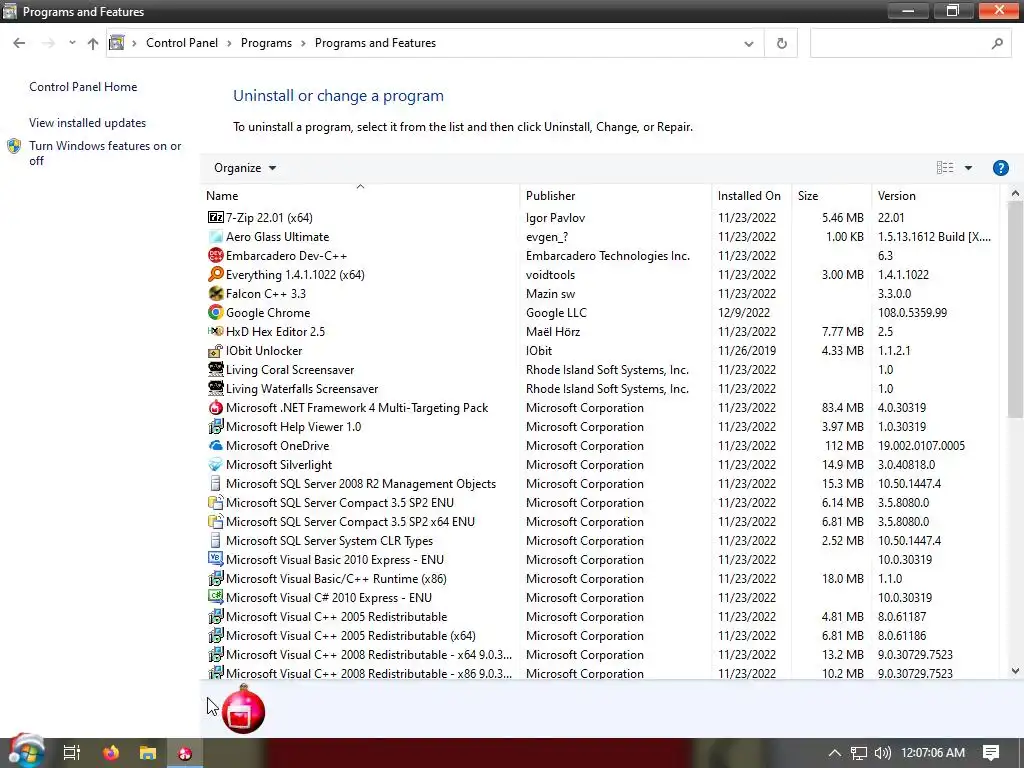Screen dimensions: 1024x768
Task: Go up one level with up arrow
Action: (93, 43)
